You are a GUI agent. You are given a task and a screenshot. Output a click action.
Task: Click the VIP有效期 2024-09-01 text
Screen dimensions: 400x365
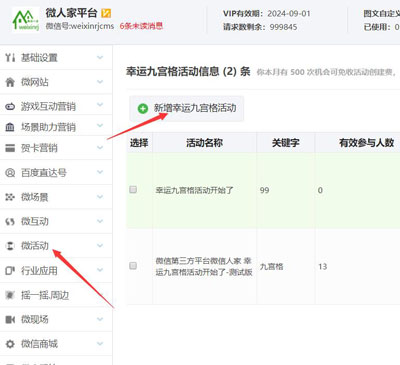pos(267,14)
